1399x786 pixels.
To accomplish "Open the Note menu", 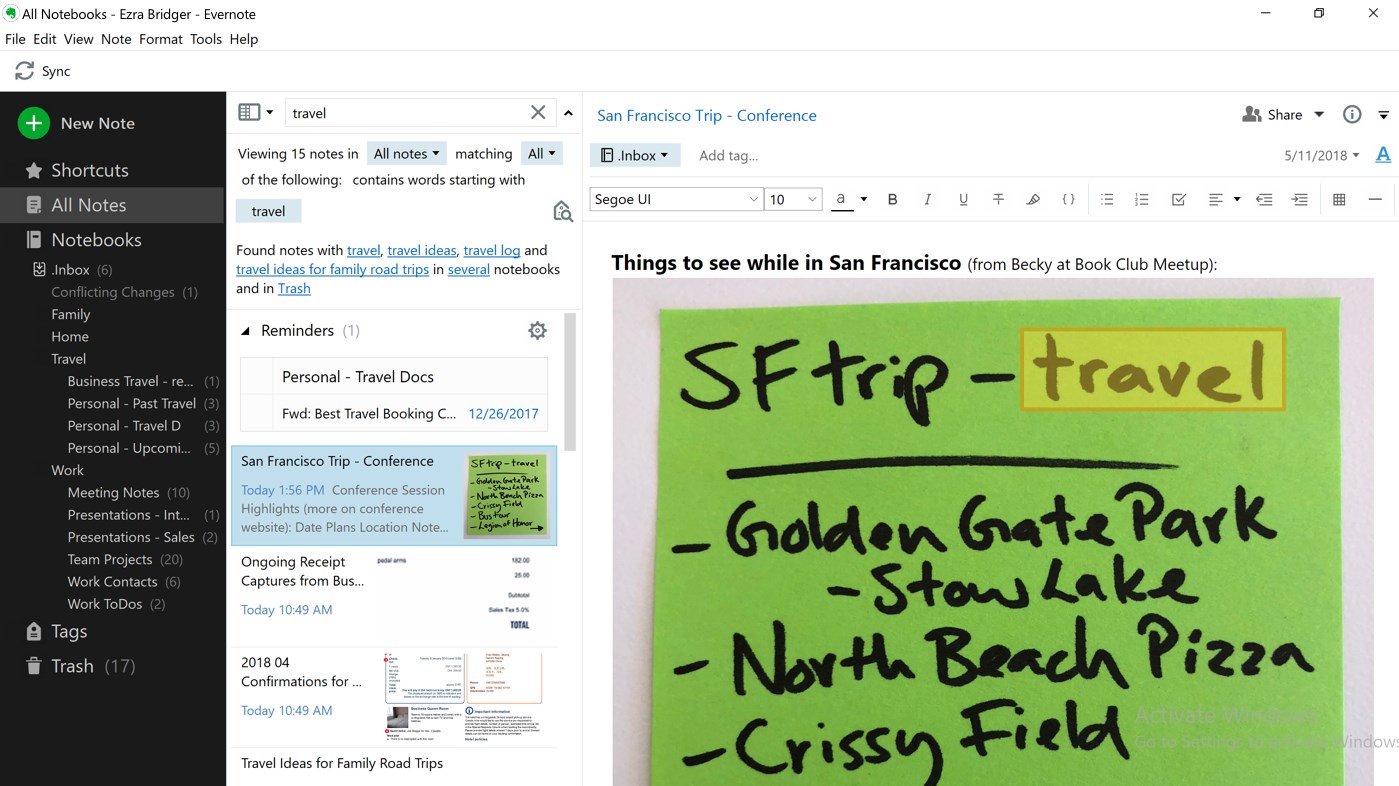I will 116,39.
